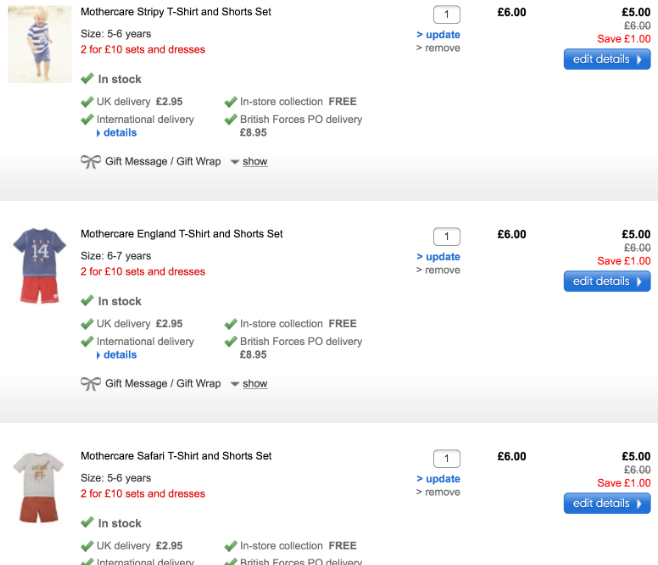
Task: Open the Mothercare Safari T-Shirt product title
Action: pyautogui.click(x=176, y=456)
